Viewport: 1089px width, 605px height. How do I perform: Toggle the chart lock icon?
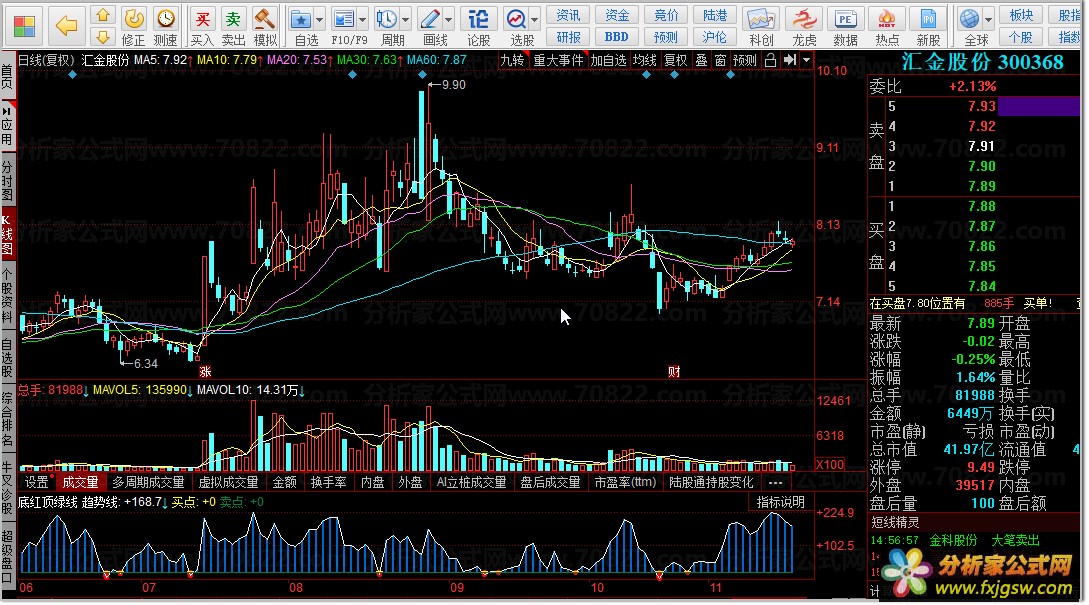770,60
